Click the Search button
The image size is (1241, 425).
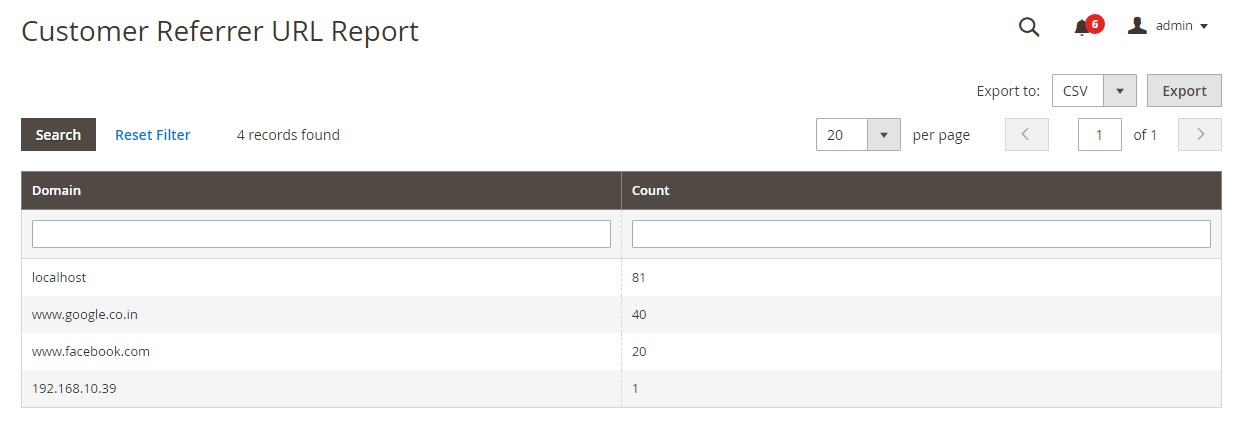coord(58,135)
